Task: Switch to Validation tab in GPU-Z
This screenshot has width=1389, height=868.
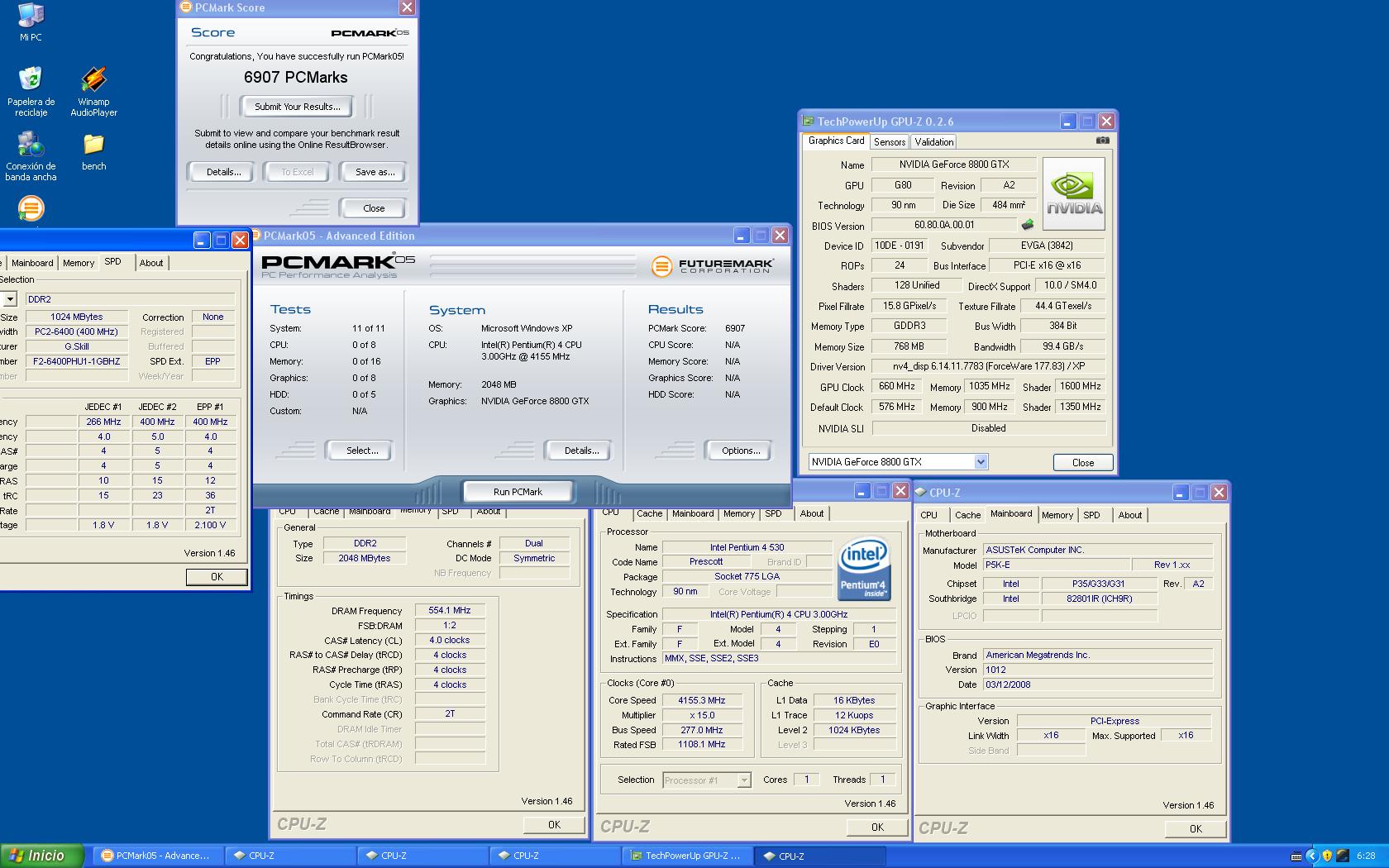Action: tap(934, 142)
